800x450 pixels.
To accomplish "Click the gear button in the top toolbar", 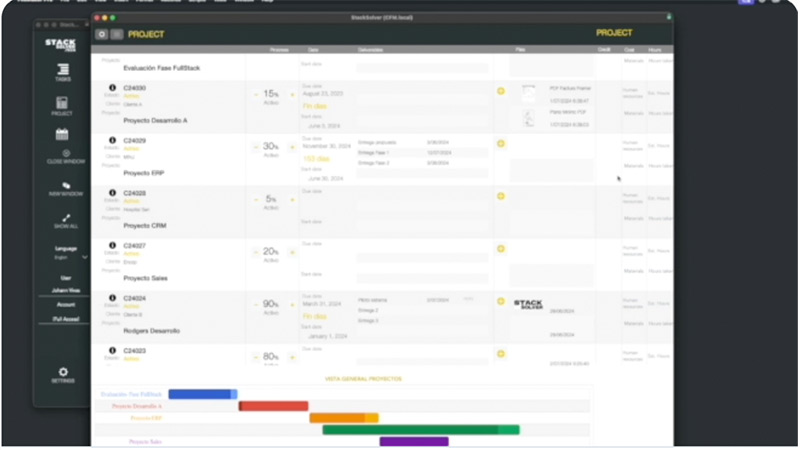I will pyautogui.click(x=101, y=34).
